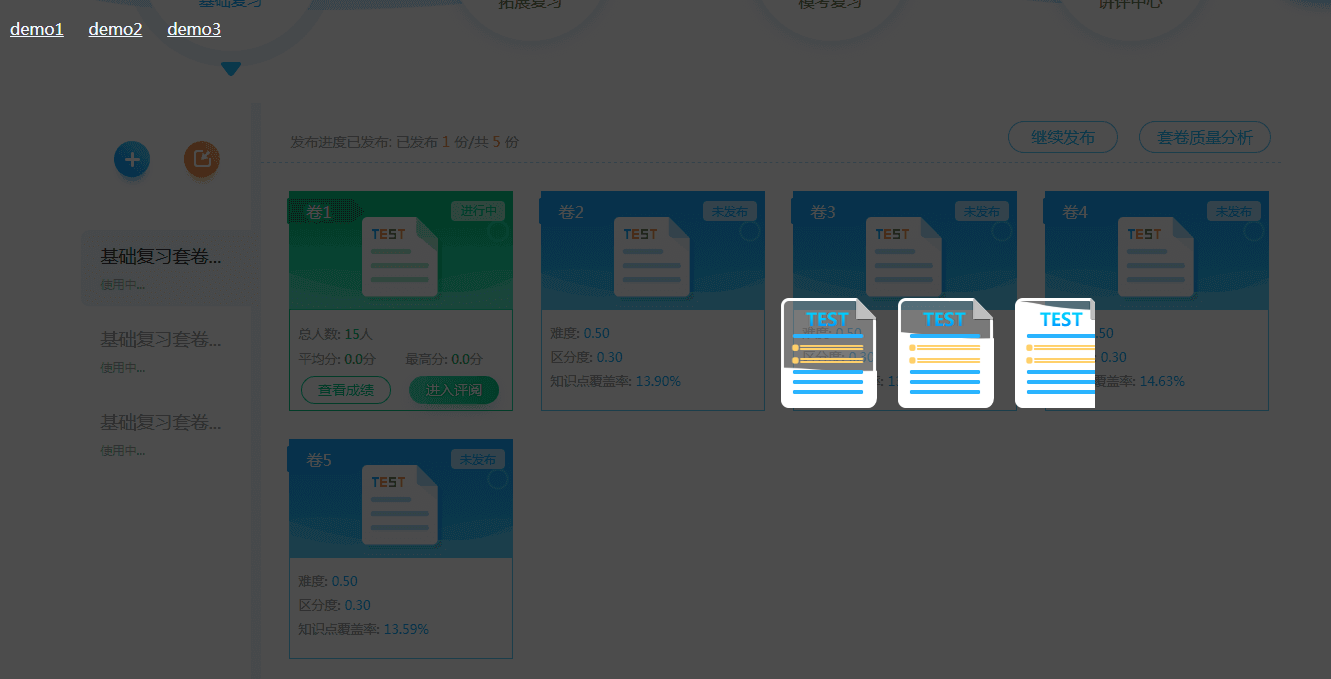Click the 继续发布 button
This screenshot has width=1331, height=679.
pos(1063,138)
